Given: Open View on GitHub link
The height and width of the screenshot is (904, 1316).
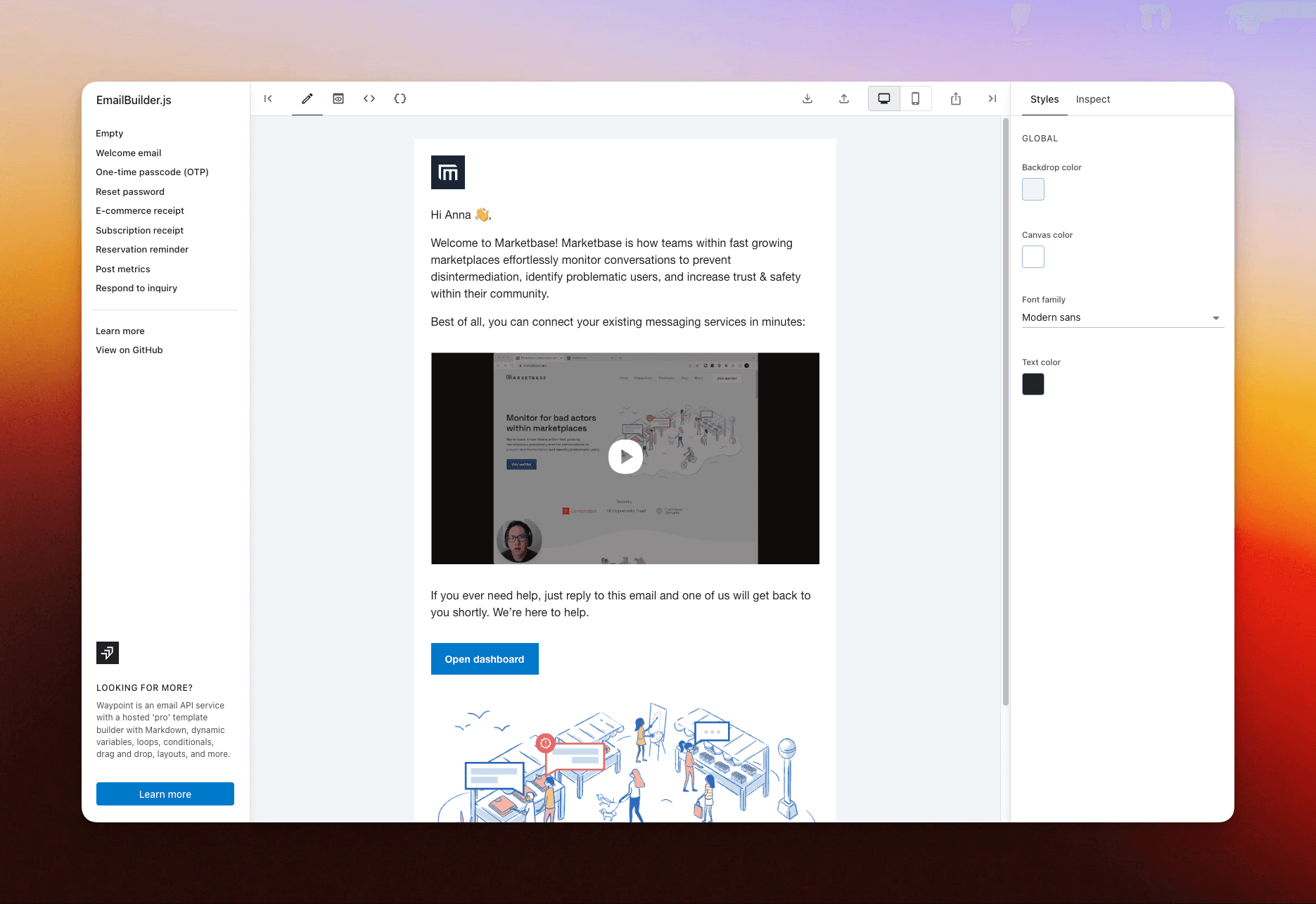Looking at the screenshot, I should click(129, 350).
